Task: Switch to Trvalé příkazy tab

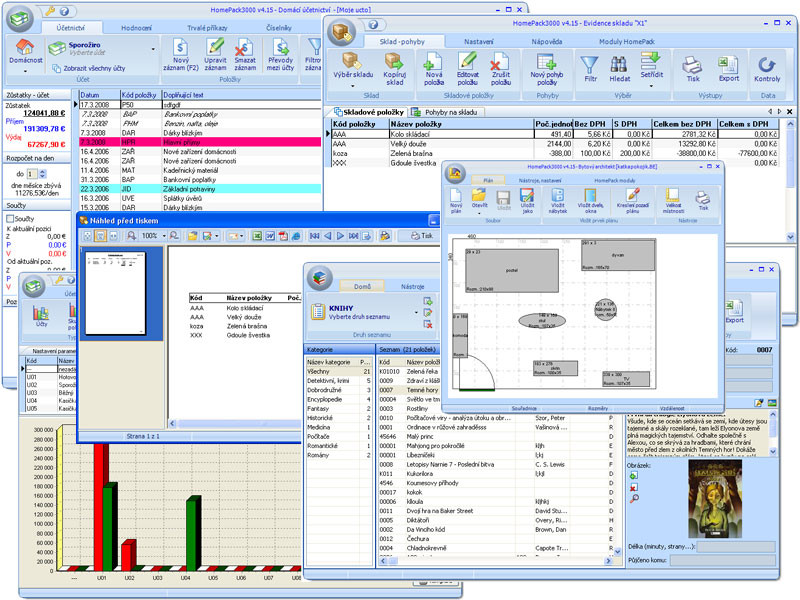Action: 207,28
